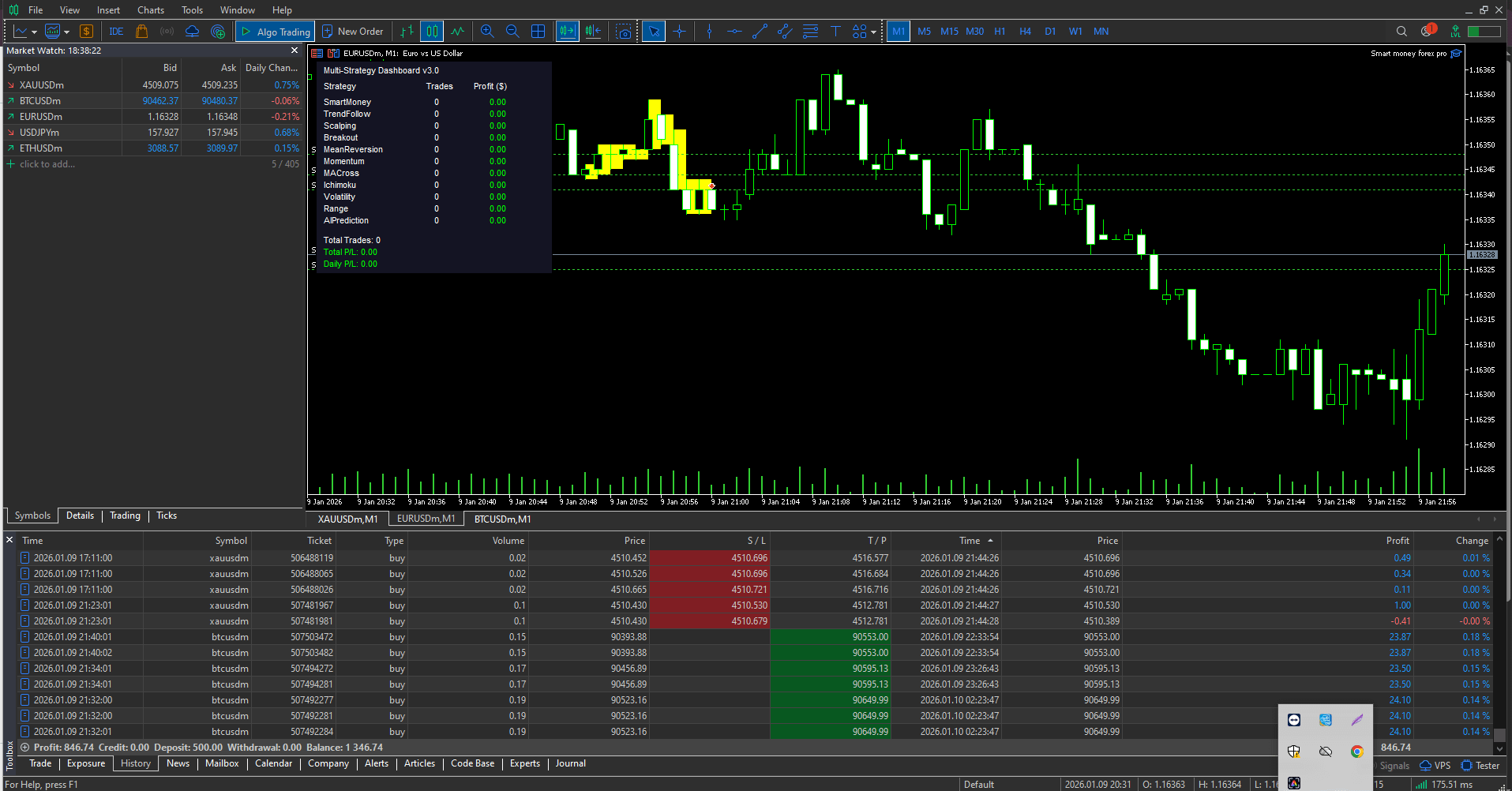The width and height of the screenshot is (1512, 791).
Task: Switch to the BTCUSDm,M1 chart tab
Action: pyautogui.click(x=502, y=519)
